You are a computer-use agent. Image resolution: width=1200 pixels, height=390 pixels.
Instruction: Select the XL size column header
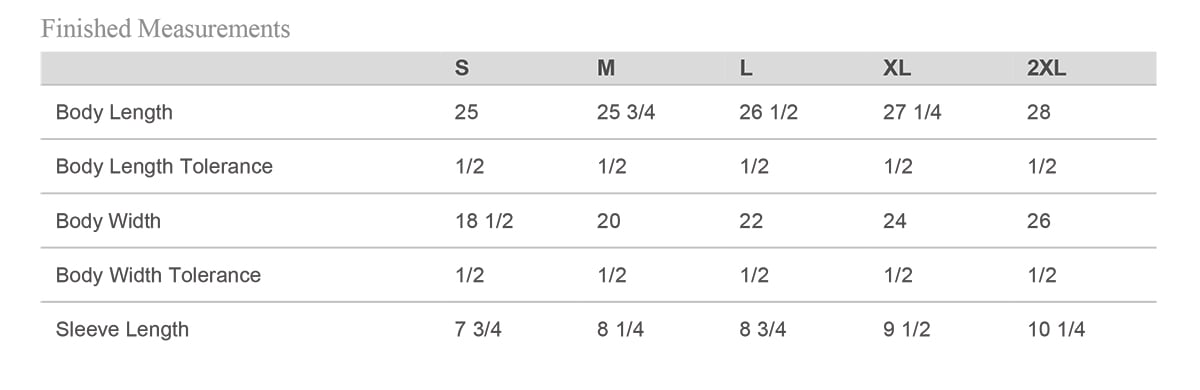tap(897, 69)
